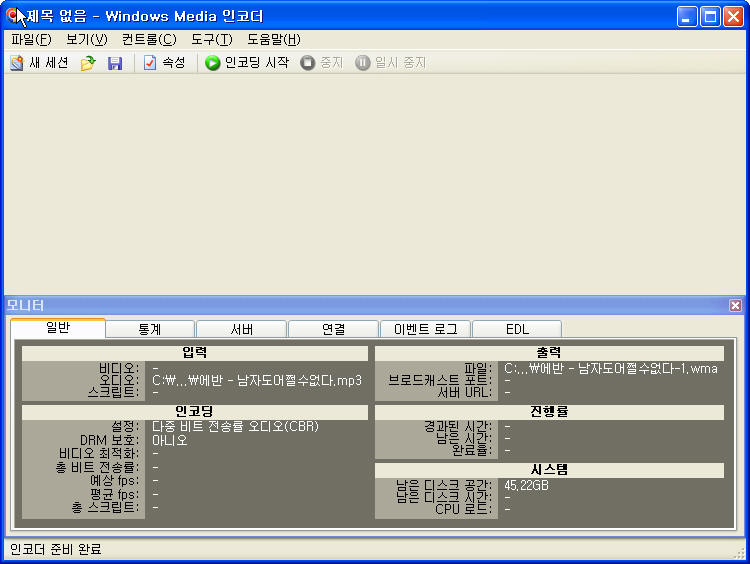
Task: Click the input audio path ending in .mp3
Action: coord(257,380)
